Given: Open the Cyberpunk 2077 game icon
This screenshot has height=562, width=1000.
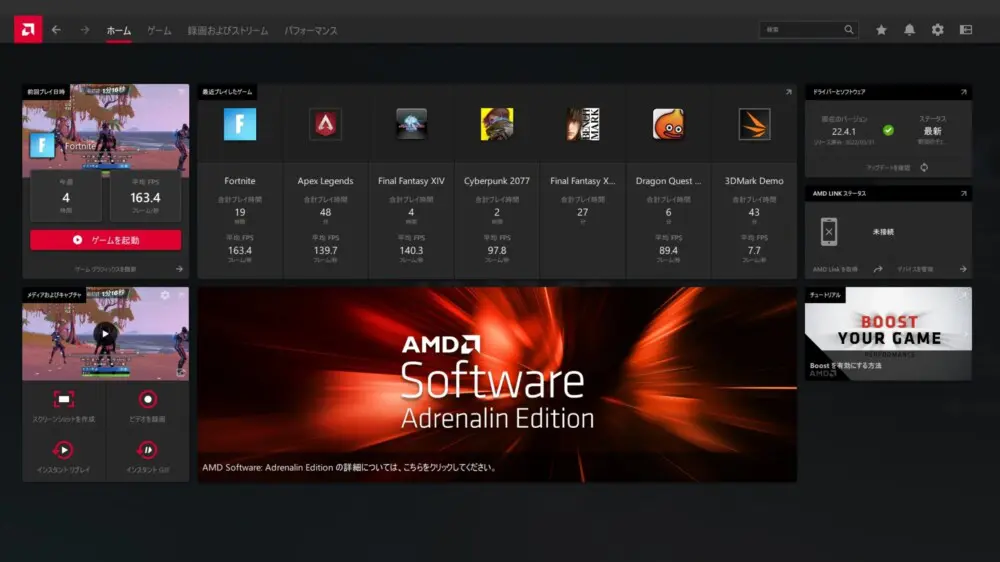Looking at the screenshot, I should pos(497,124).
